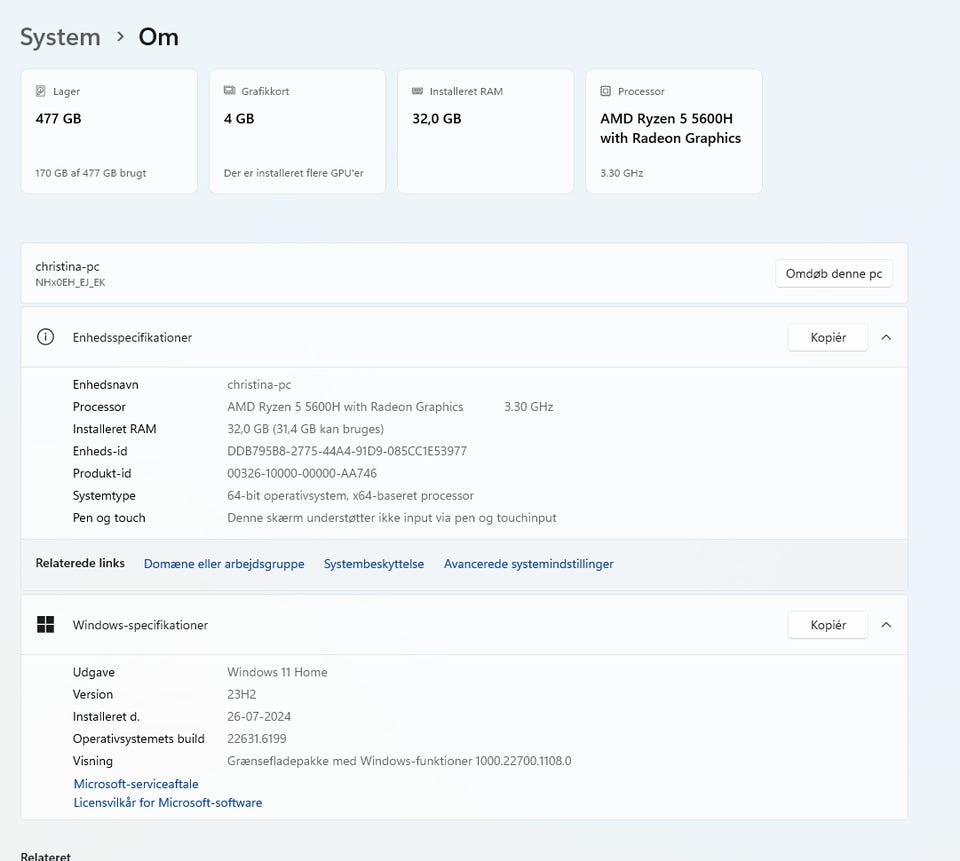Click the Version value '23H2'
Viewport: 960px width, 861px height.
point(242,694)
